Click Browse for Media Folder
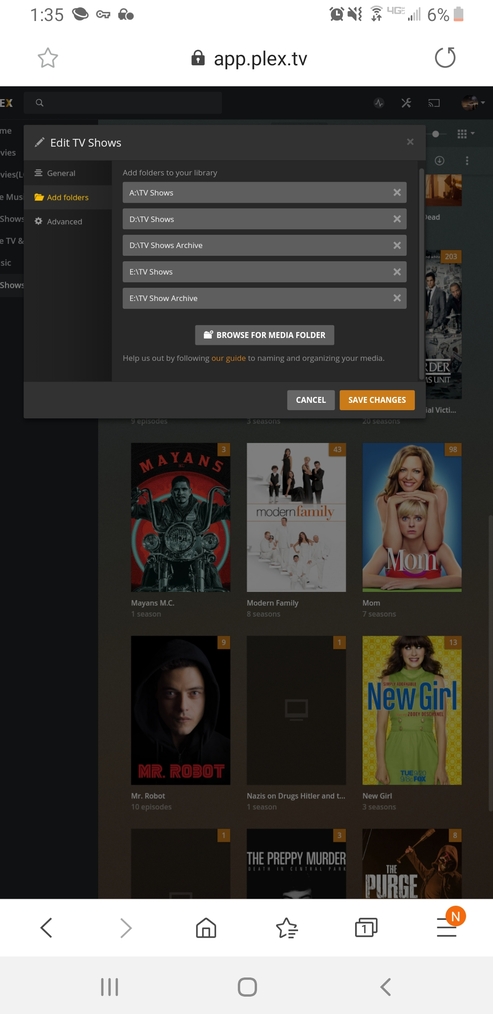The height and width of the screenshot is (1014, 493). [x=265, y=335]
